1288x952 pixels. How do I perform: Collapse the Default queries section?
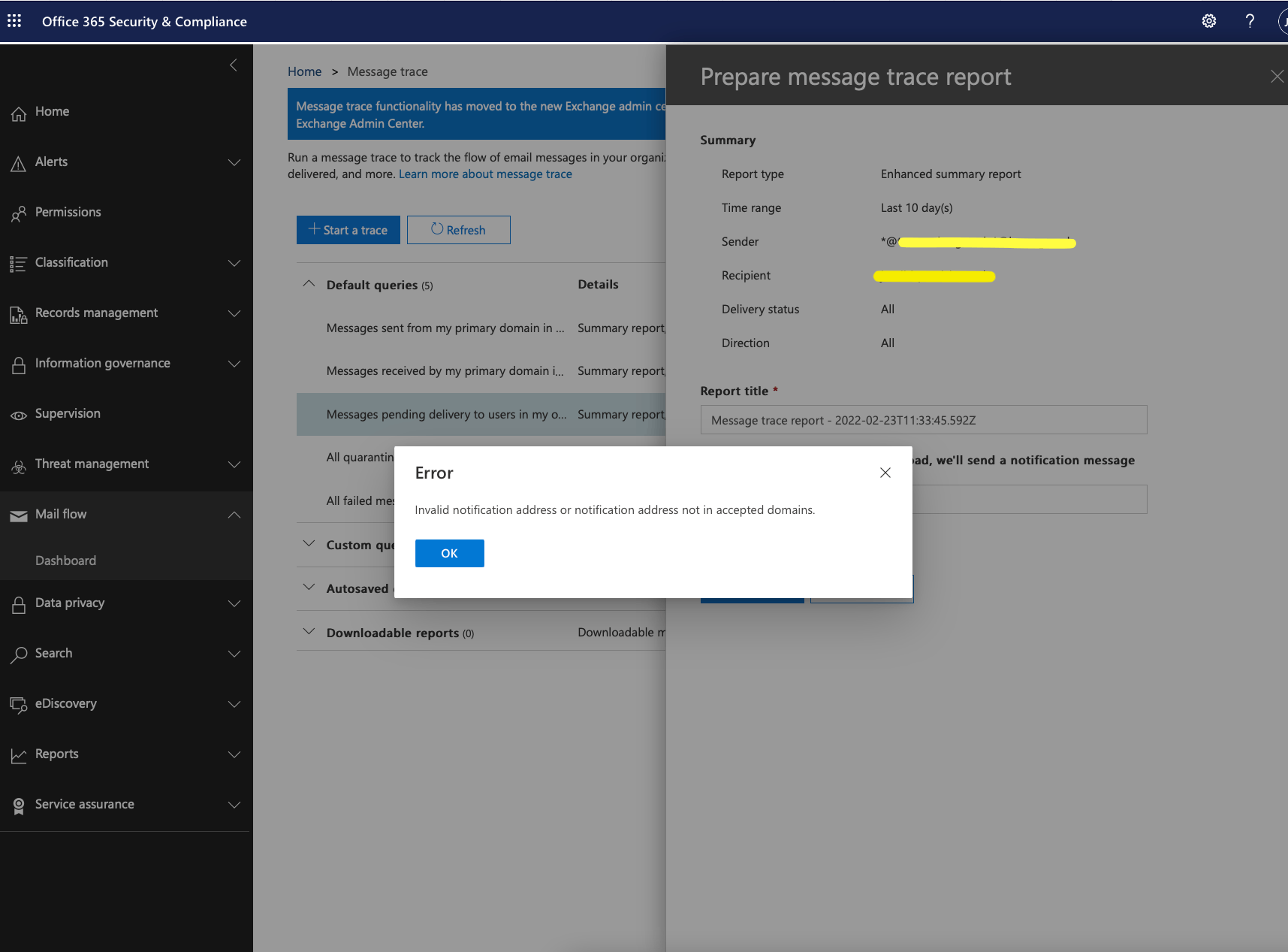point(309,284)
